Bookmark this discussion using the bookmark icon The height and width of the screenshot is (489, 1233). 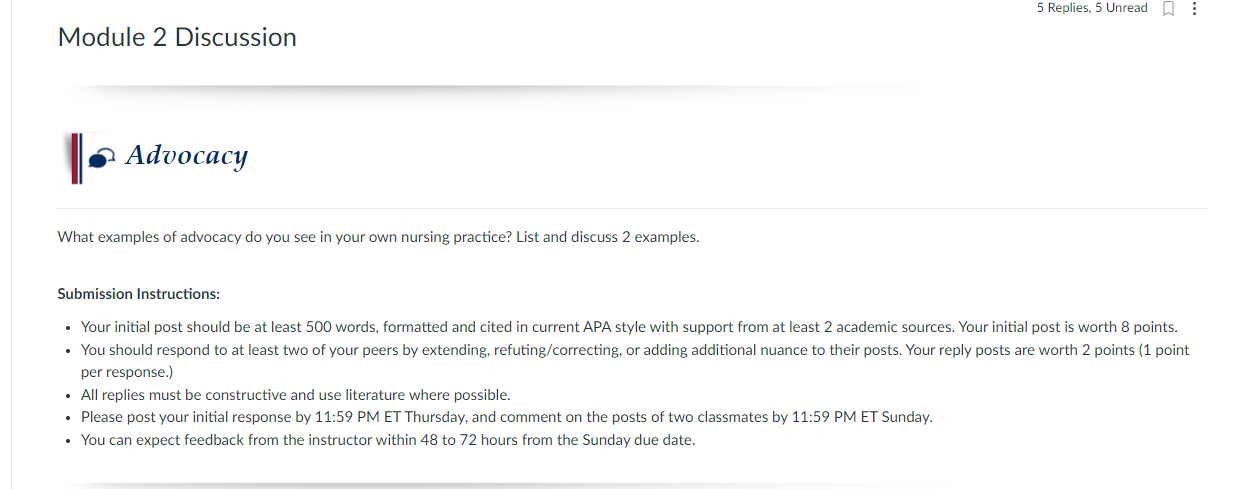[x=1167, y=8]
